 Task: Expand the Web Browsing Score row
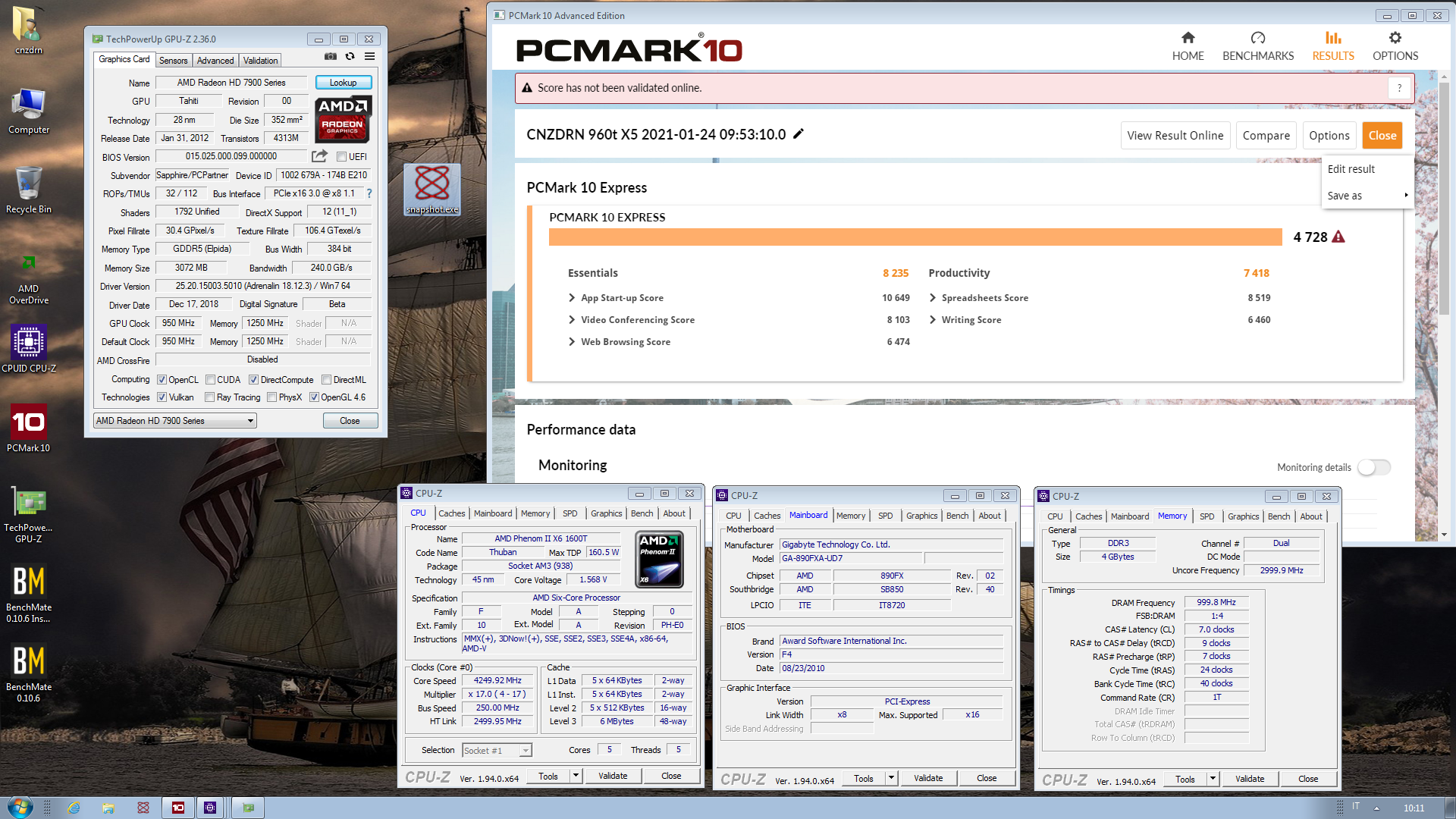pos(572,342)
